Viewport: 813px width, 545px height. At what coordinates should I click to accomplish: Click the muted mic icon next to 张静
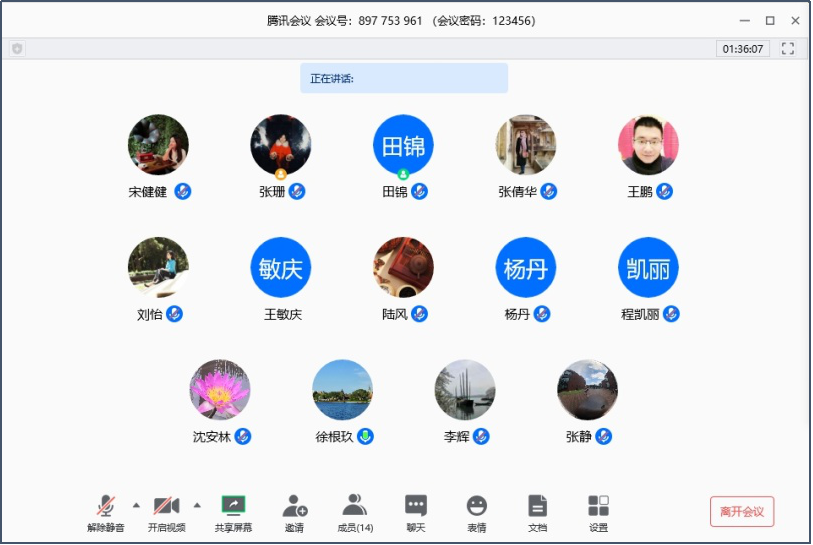tap(604, 436)
